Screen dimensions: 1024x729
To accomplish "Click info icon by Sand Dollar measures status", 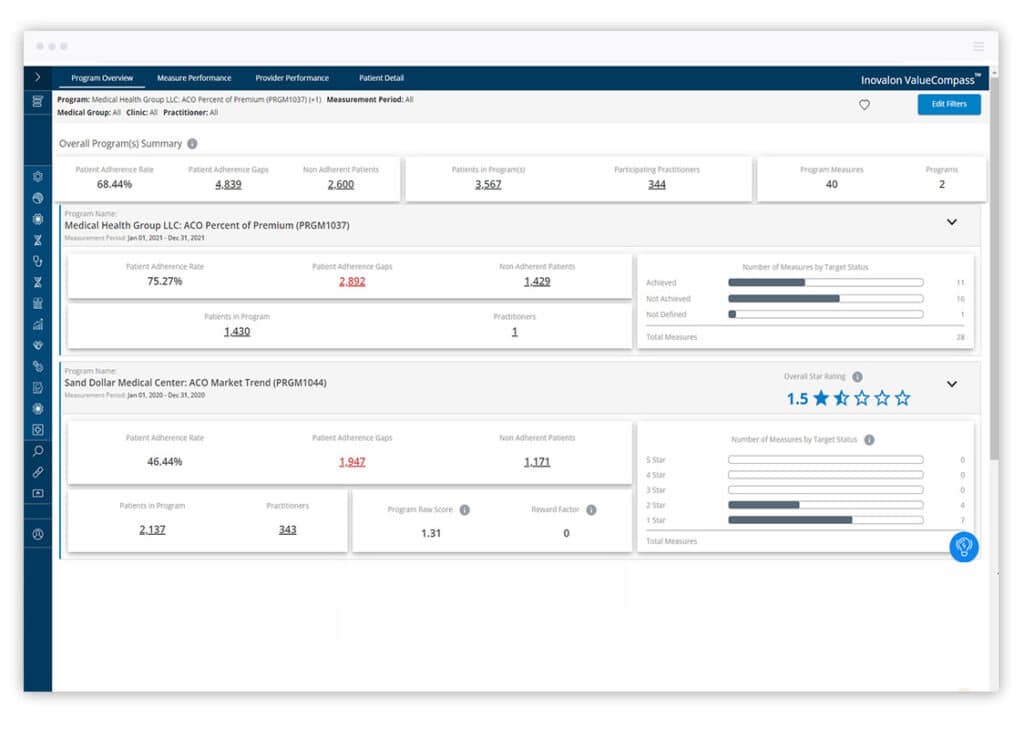I will pos(869,440).
